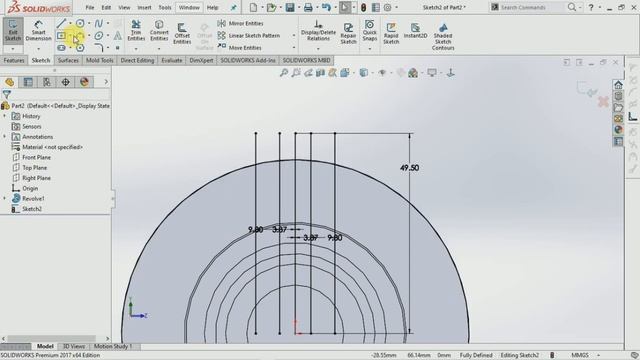The height and width of the screenshot is (360, 640).
Task: Select the Sketch Fillet tool
Action: (x=99, y=48)
